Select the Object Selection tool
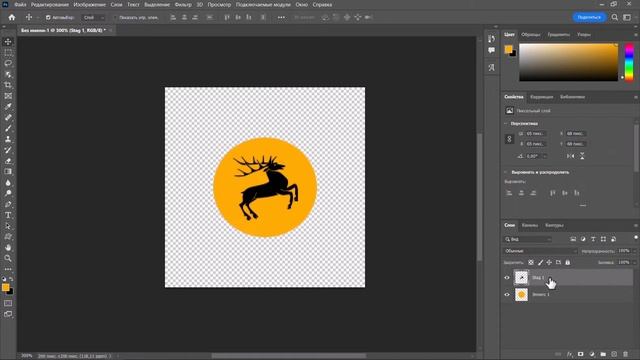The image size is (640, 360). pos(8,74)
